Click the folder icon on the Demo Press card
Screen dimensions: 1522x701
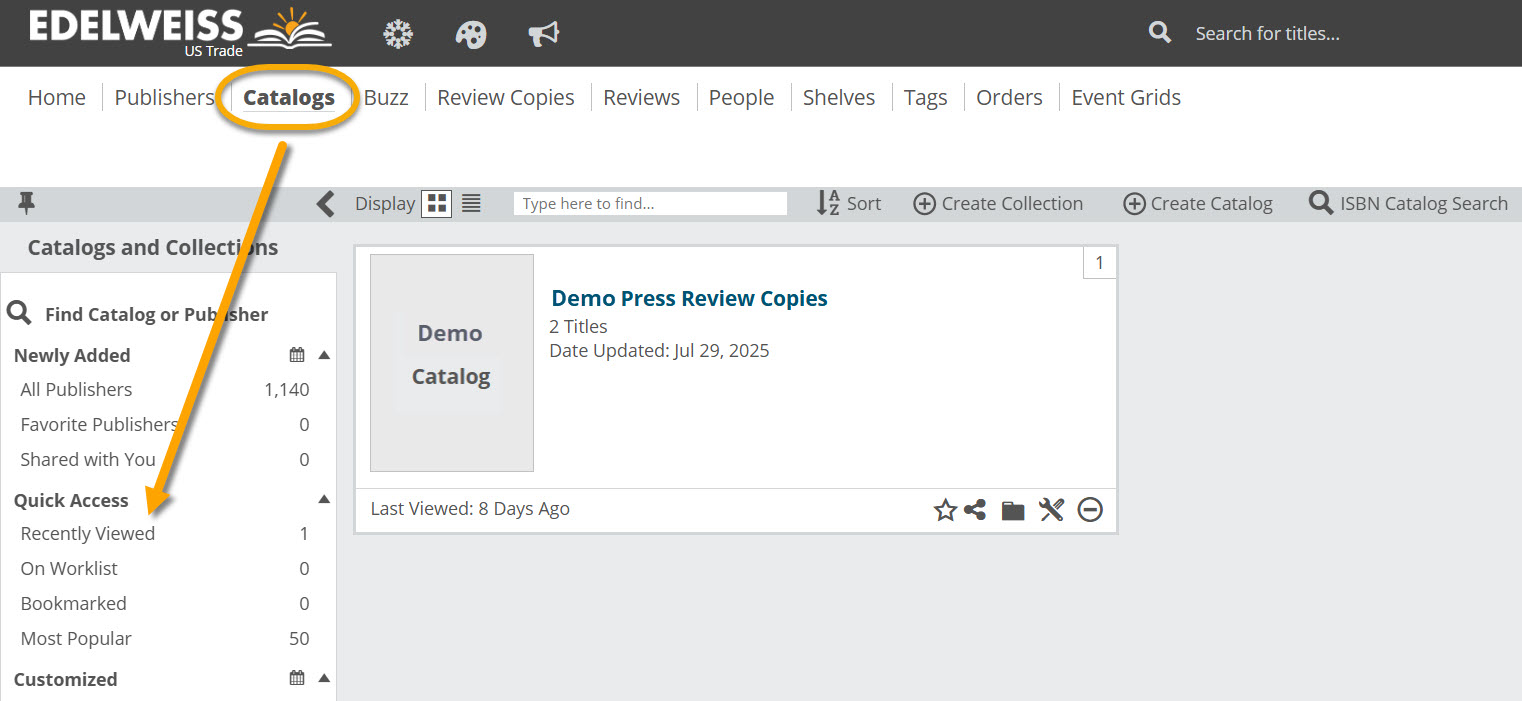click(x=1013, y=511)
